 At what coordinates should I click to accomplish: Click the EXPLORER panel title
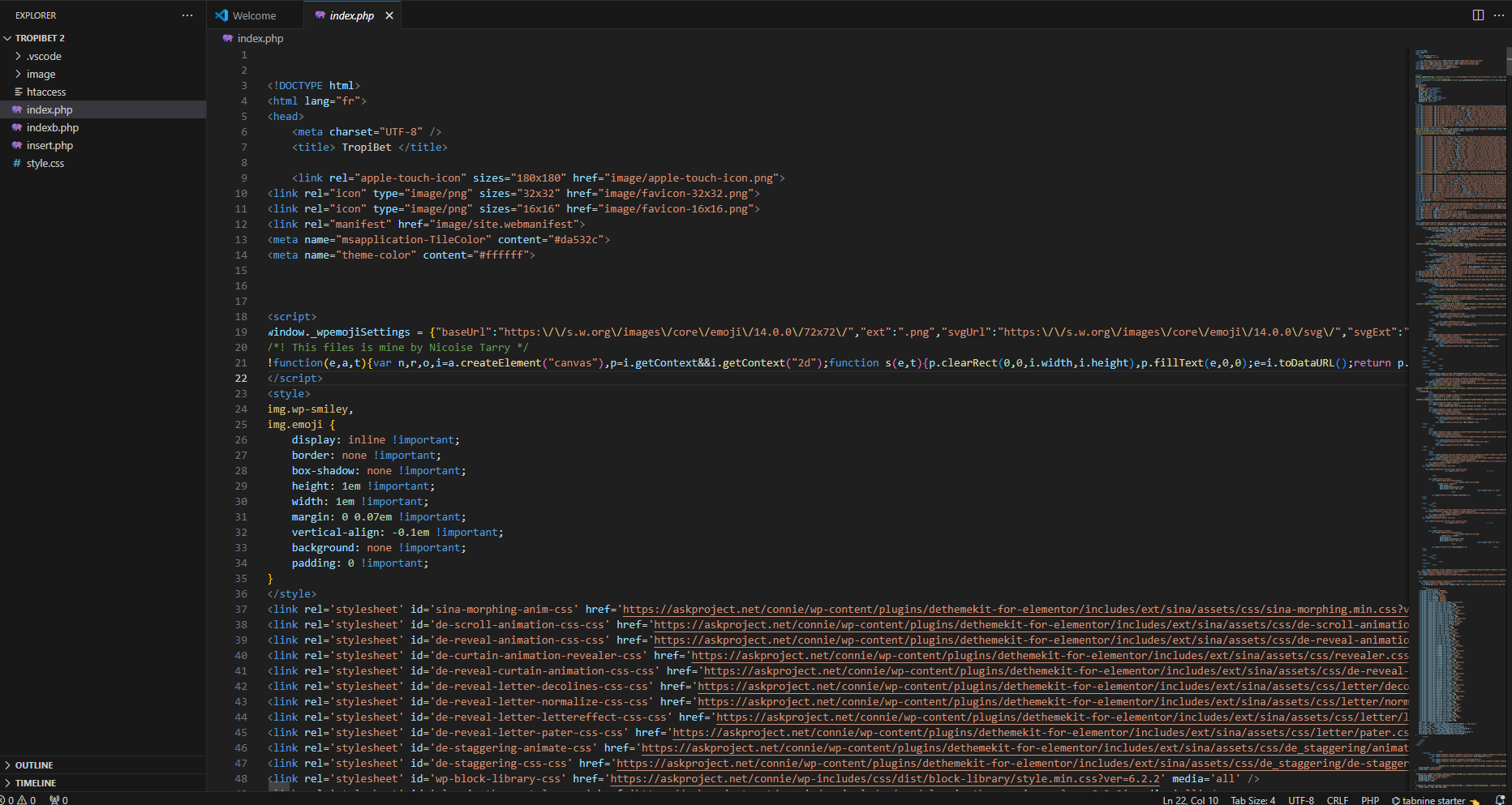pyautogui.click(x=36, y=15)
